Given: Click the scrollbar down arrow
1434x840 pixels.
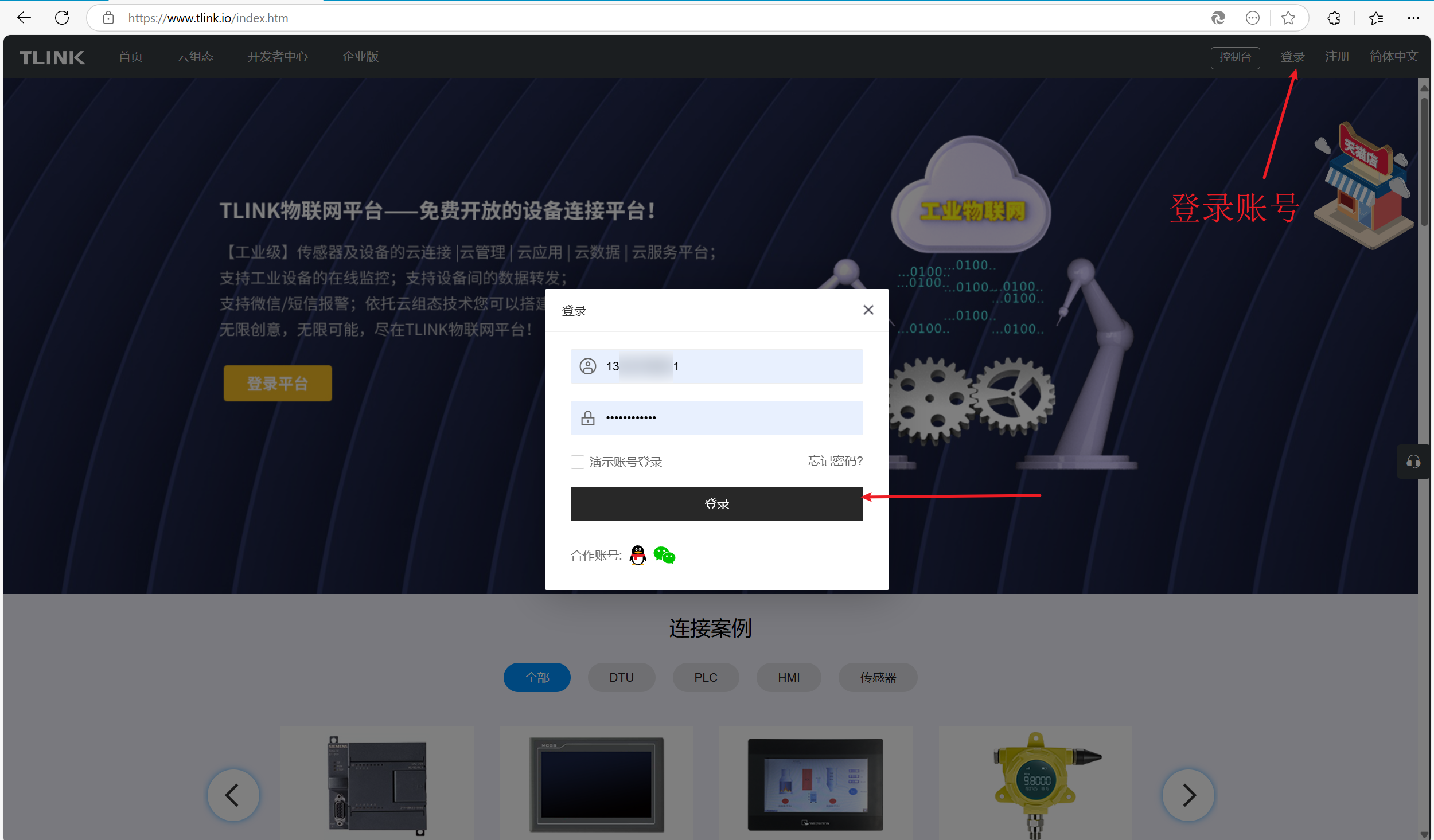Looking at the screenshot, I should 1425,834.
